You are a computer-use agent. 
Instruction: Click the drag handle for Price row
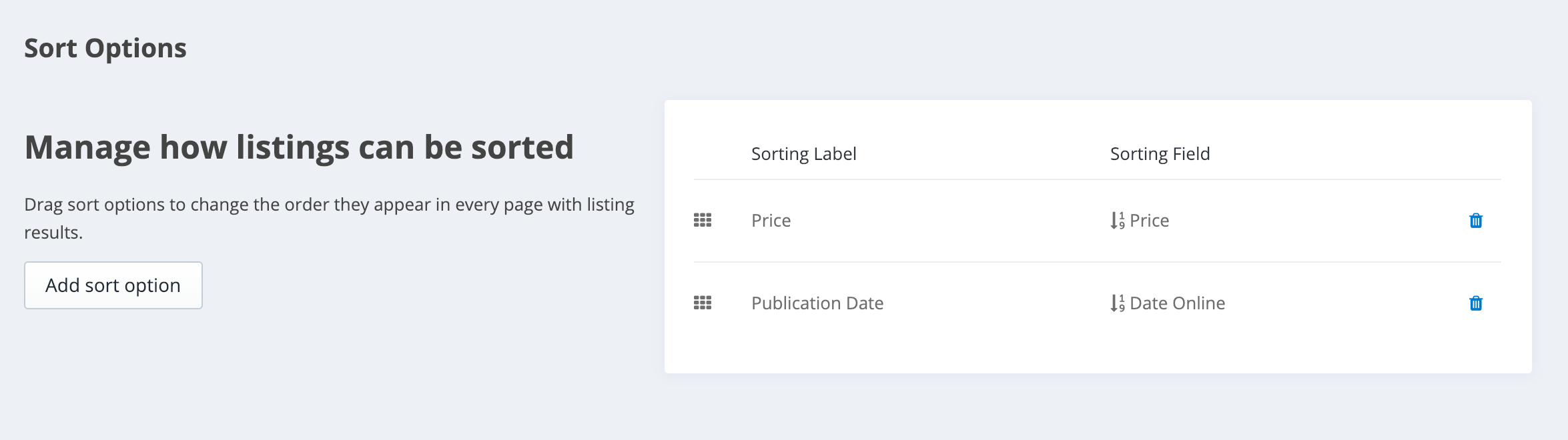coord(703,220)
